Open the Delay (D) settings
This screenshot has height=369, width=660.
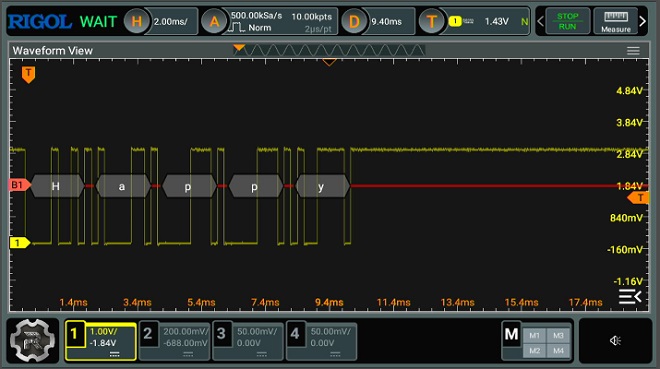pyautogui.click(x=354, y=21)
